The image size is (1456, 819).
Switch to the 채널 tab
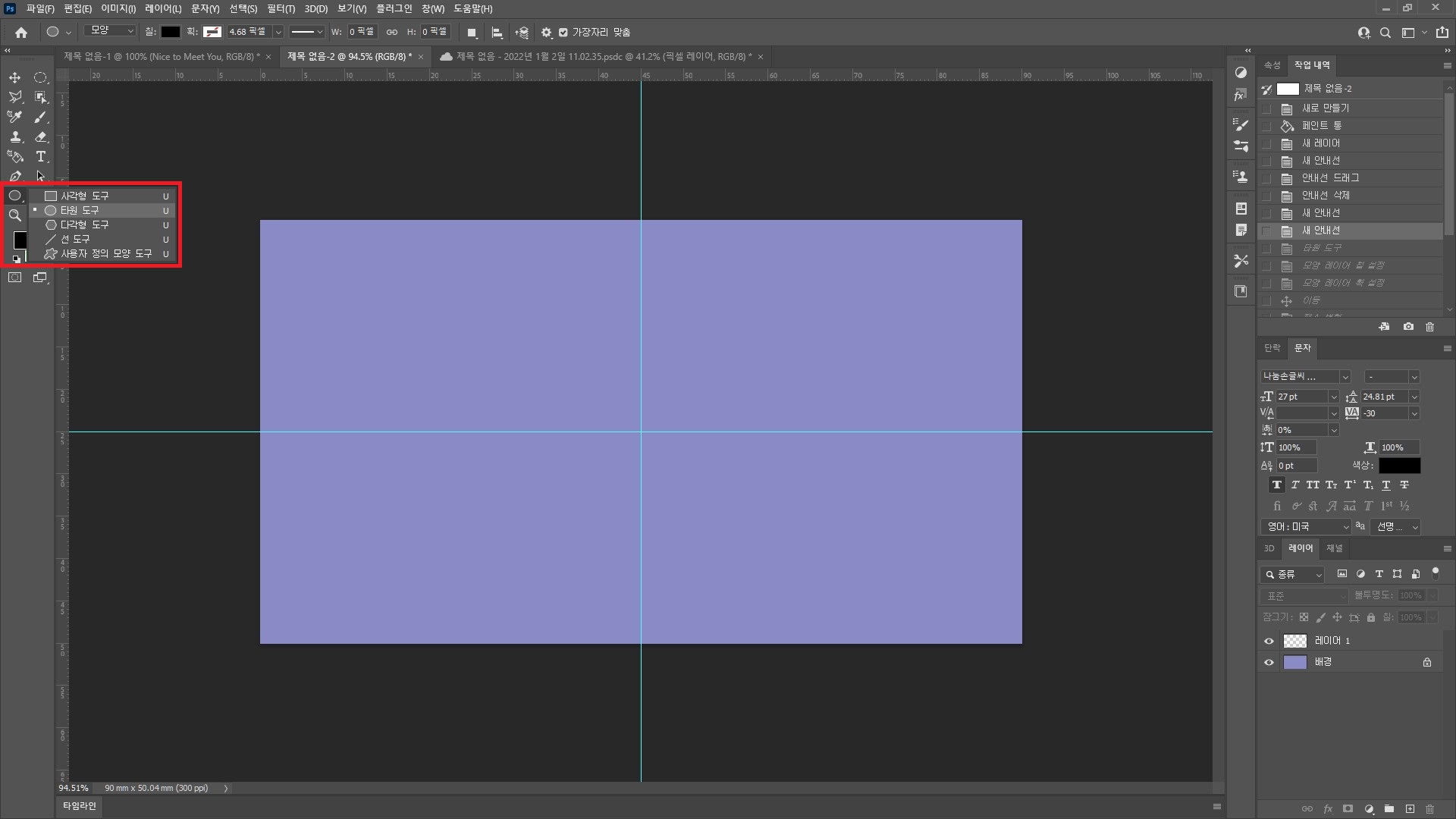point(1334,548)
